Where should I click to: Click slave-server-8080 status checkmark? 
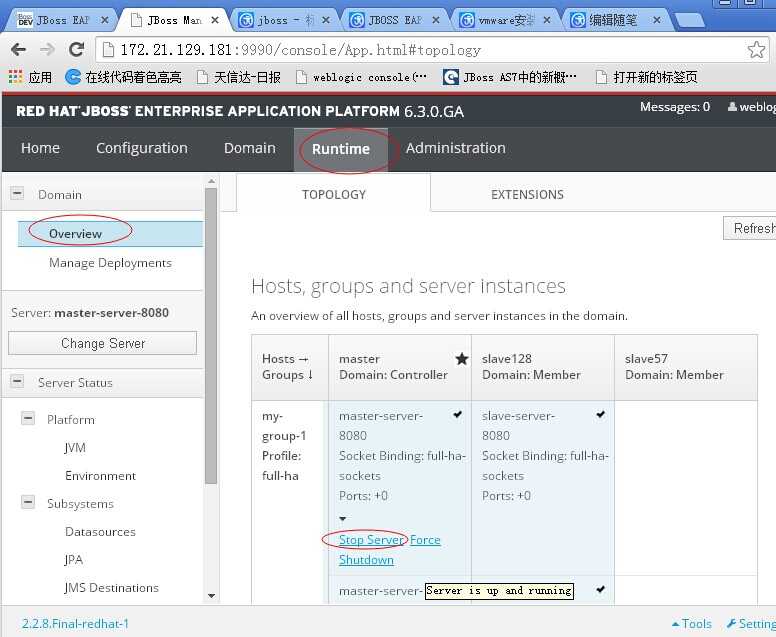[x=600, y=414]
